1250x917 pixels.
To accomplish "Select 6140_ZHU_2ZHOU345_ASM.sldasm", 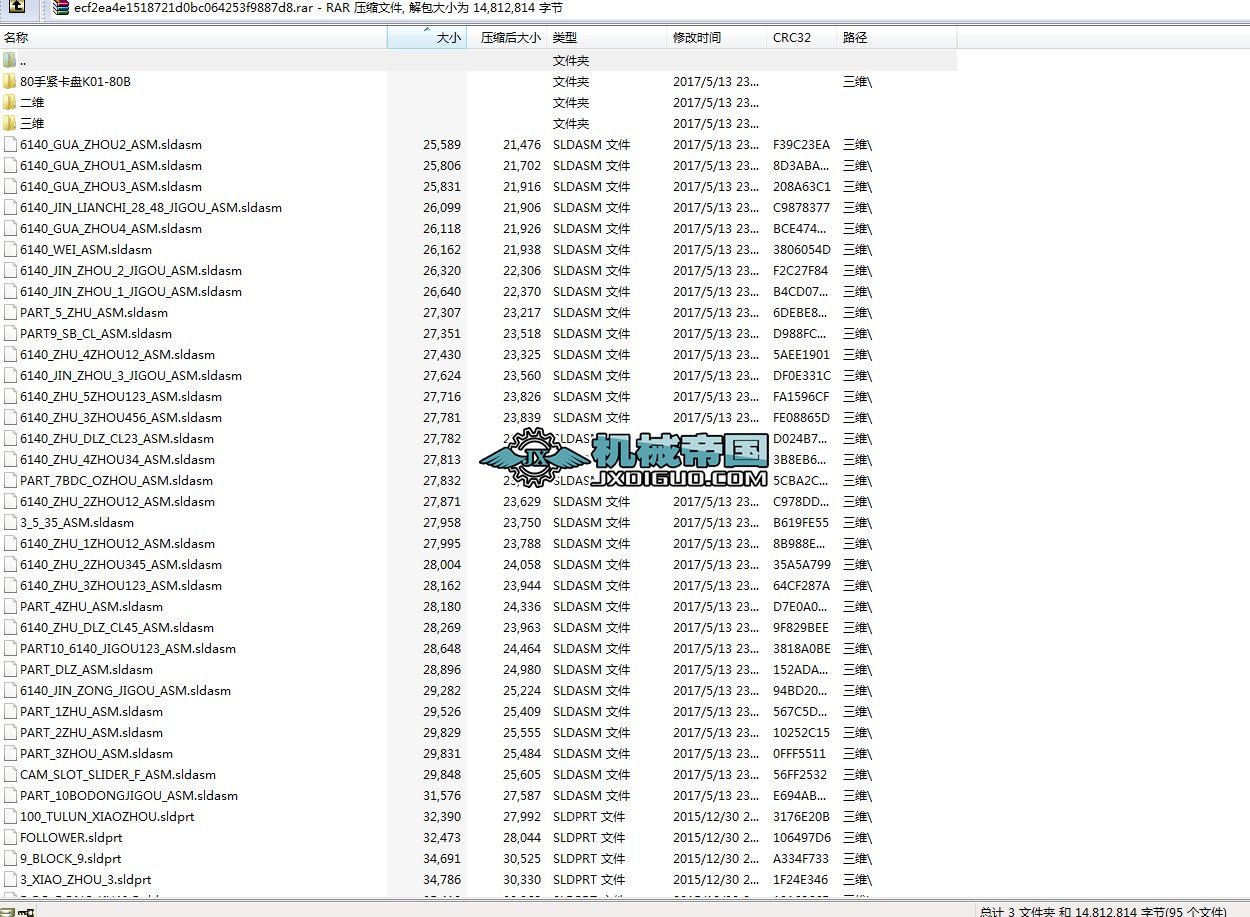I will pos(121,565).
